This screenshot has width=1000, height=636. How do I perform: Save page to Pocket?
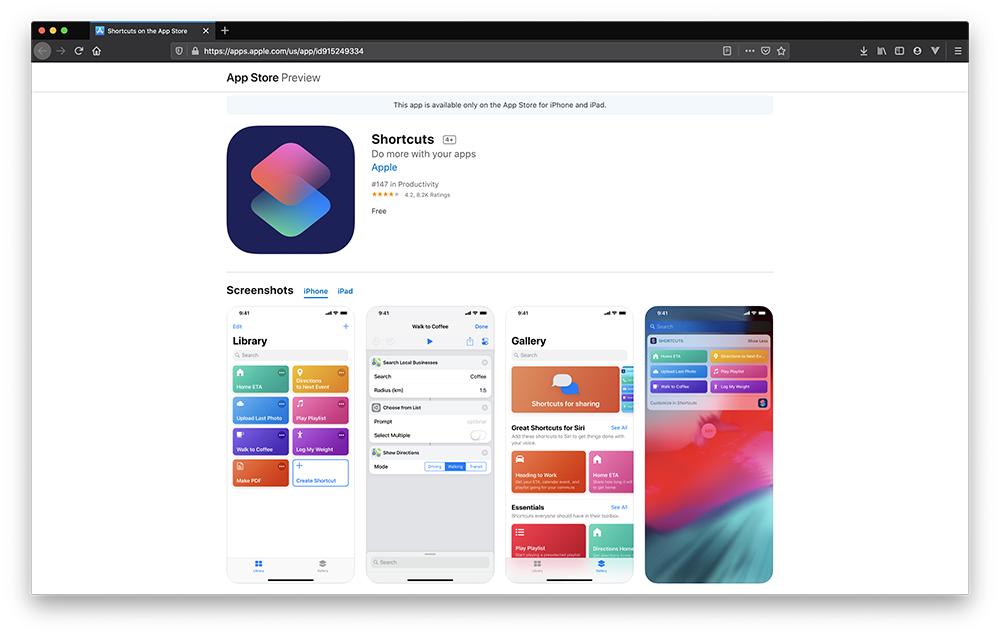[765, 51]
